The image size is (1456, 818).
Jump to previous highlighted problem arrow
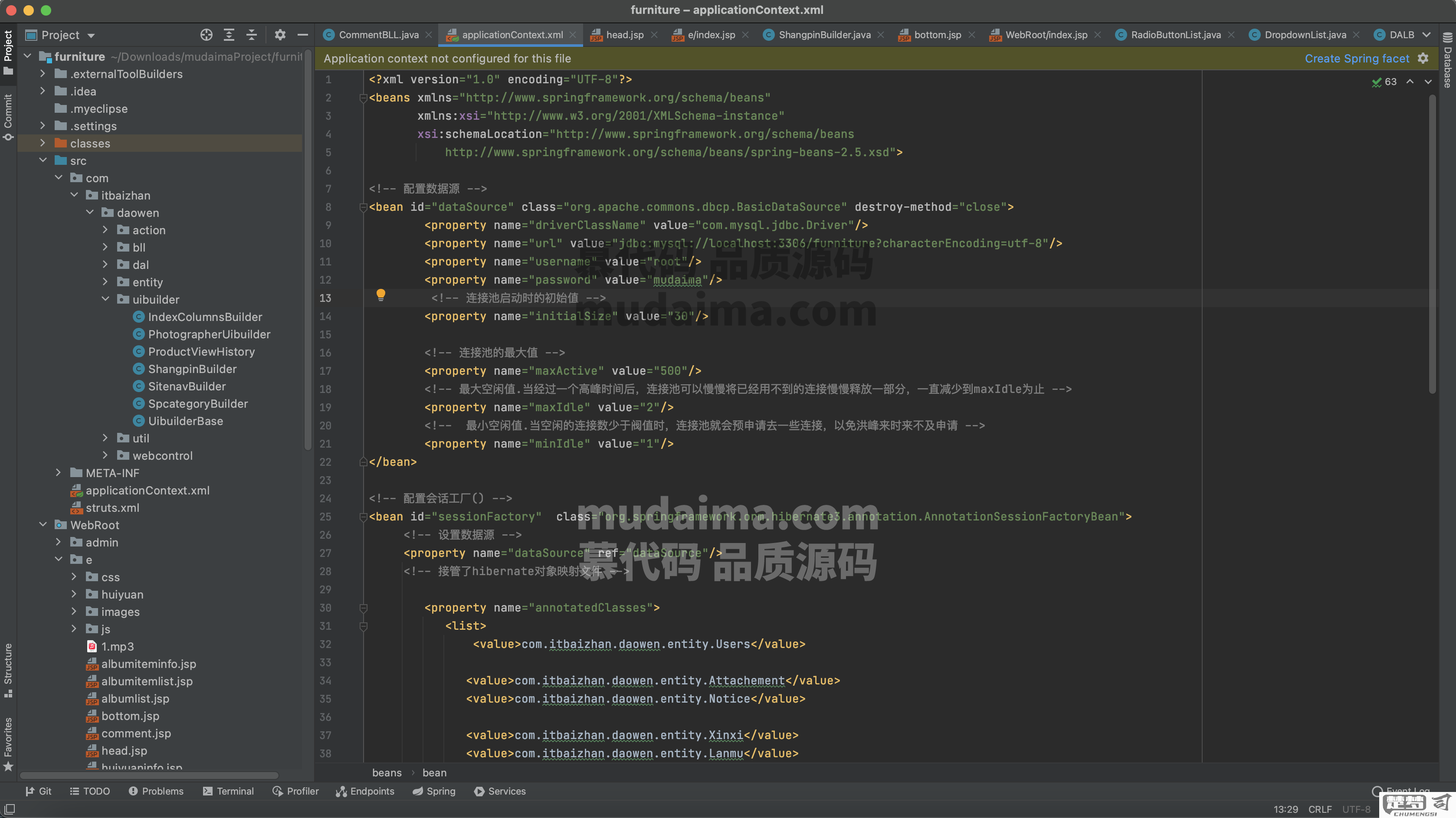coord(1410,82)
